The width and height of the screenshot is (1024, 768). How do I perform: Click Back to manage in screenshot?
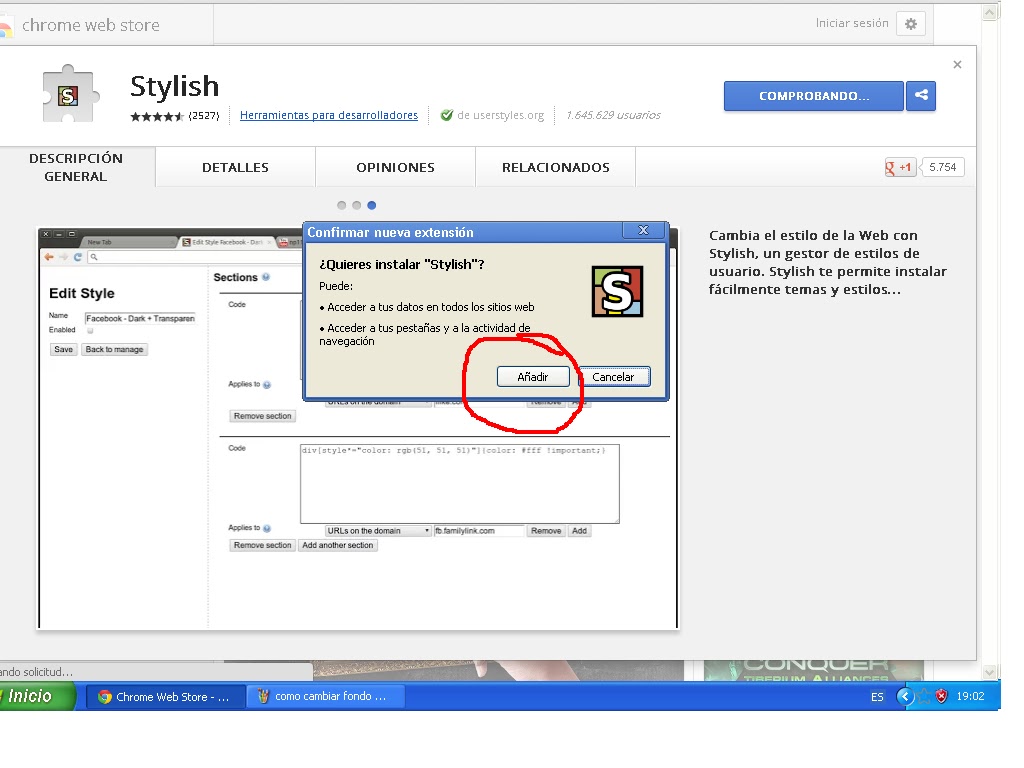click(114, 349)
